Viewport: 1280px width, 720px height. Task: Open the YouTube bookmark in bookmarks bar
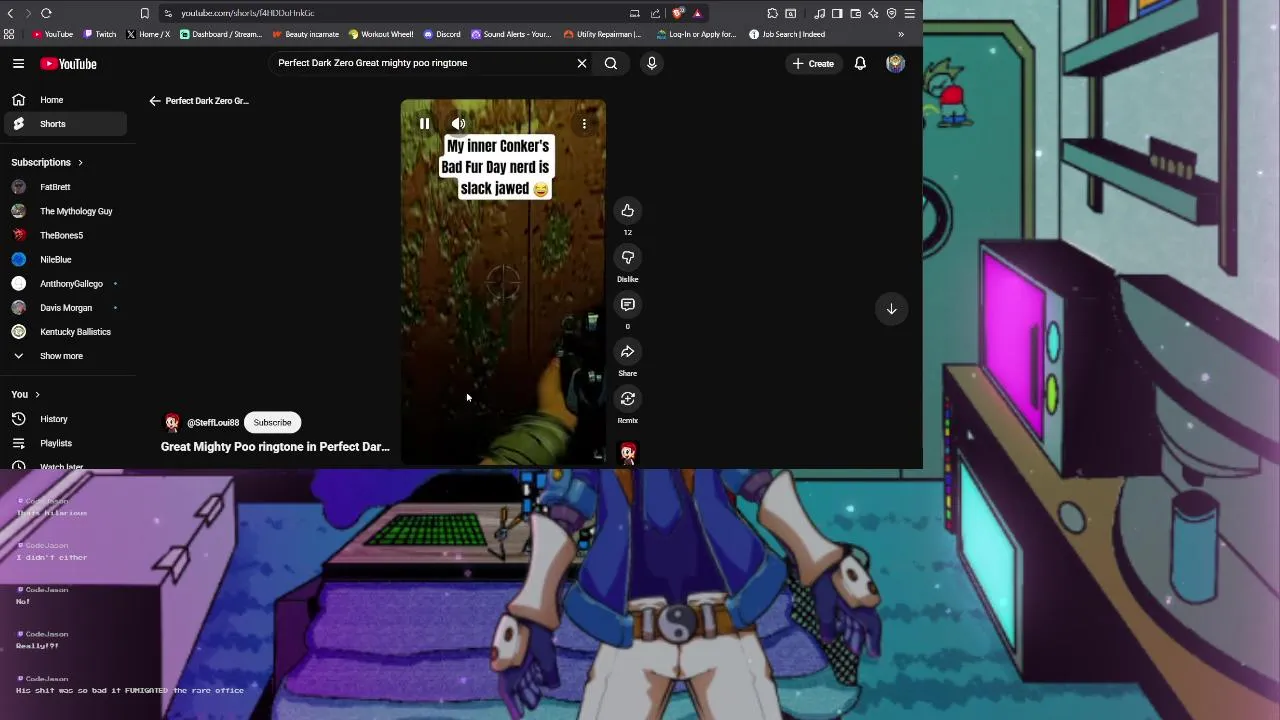(53, 34)
